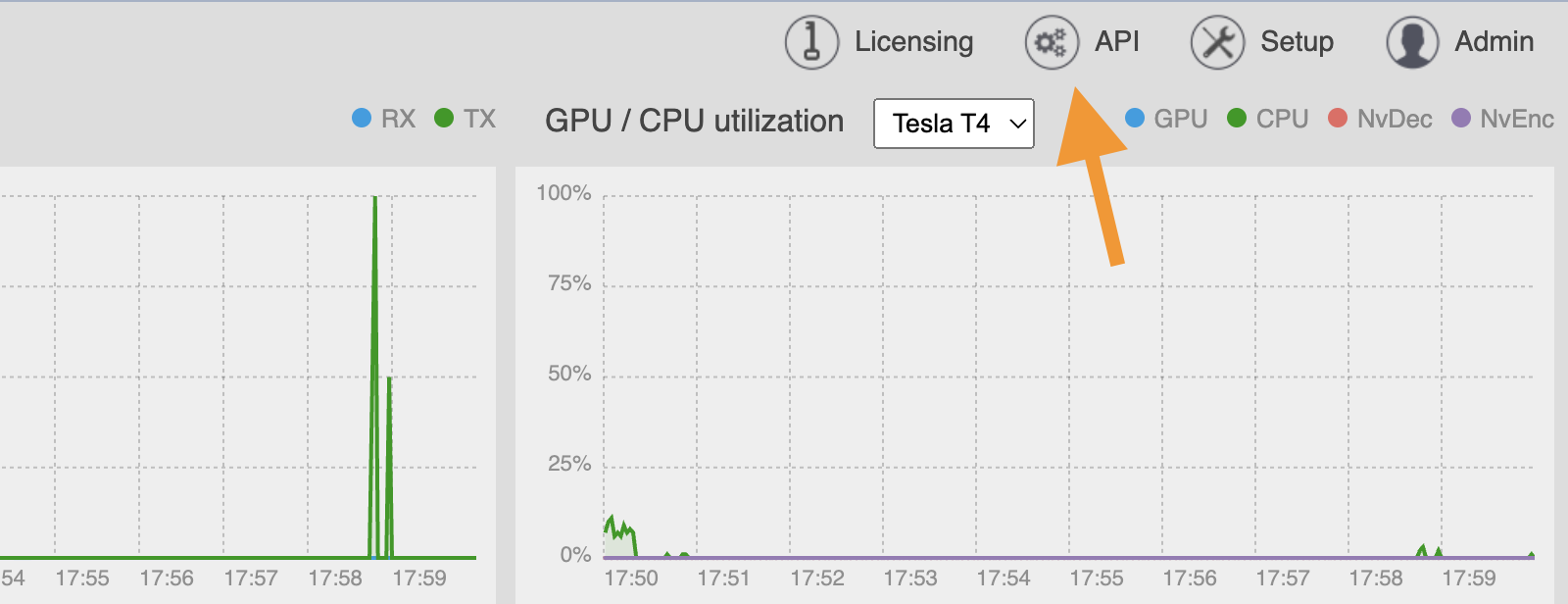
Task: Click the Admin user avatar icon
Action: pyautogui.click(x=1412, y=42)
